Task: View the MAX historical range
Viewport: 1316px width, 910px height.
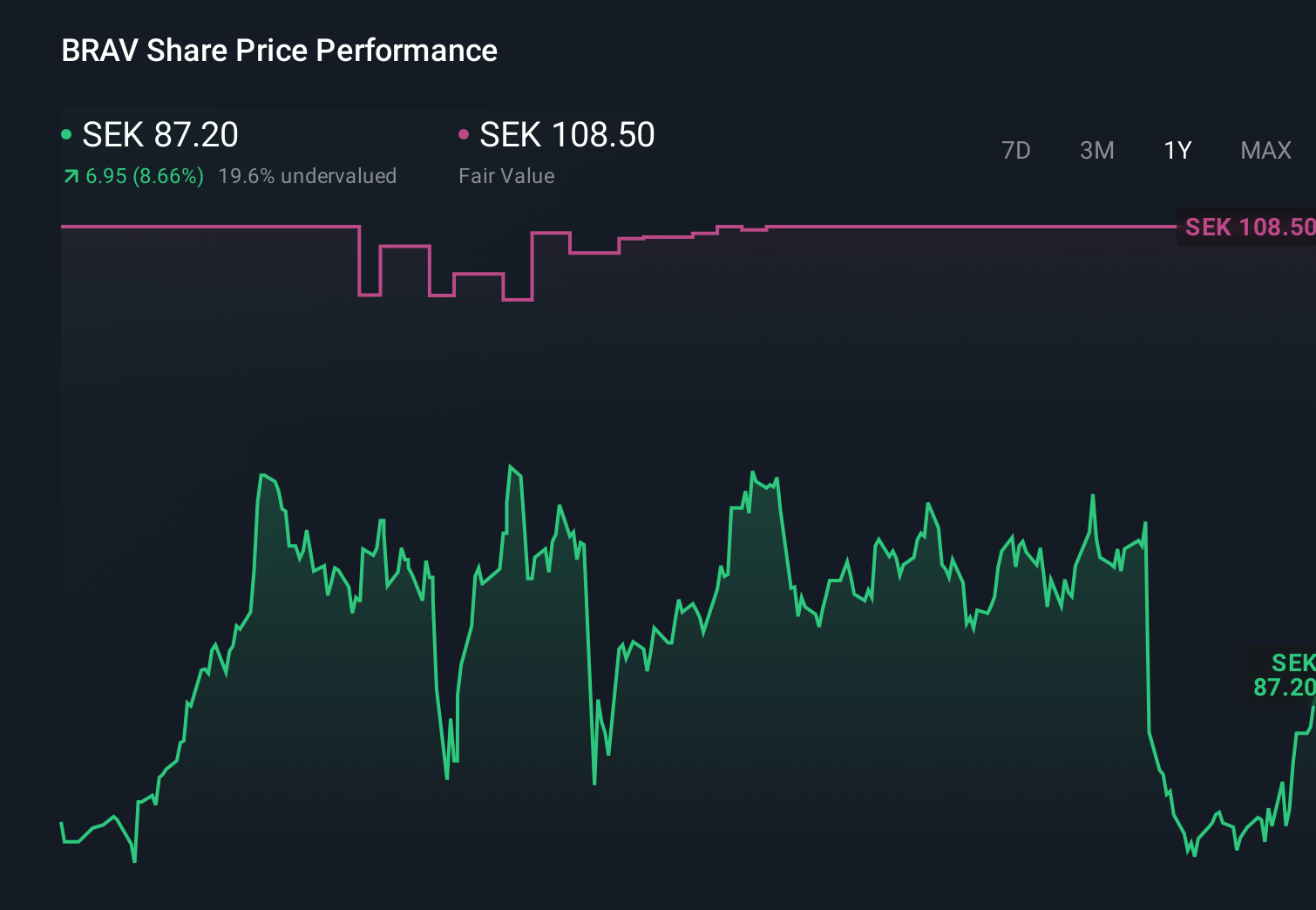Action: click(1265, 150)
